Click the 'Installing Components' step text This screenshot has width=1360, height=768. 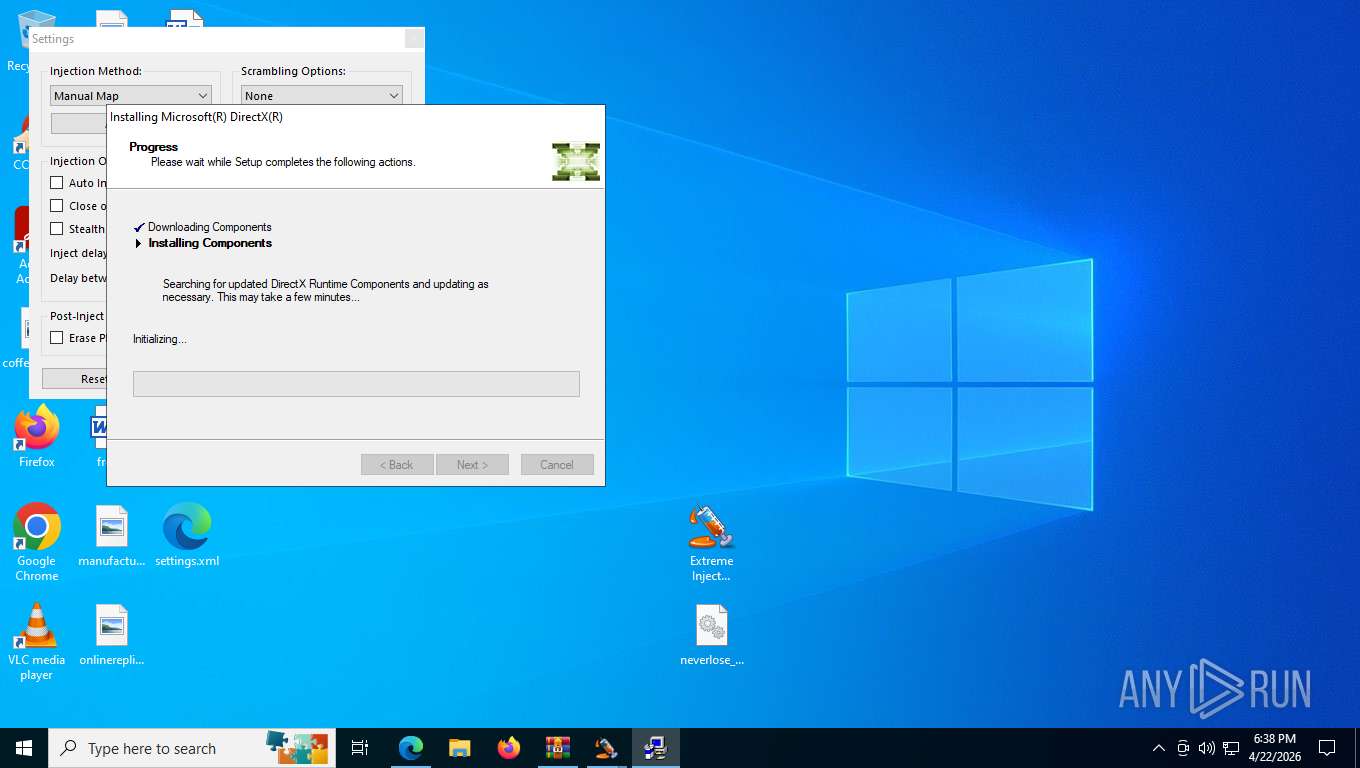(x=210, y=243)
